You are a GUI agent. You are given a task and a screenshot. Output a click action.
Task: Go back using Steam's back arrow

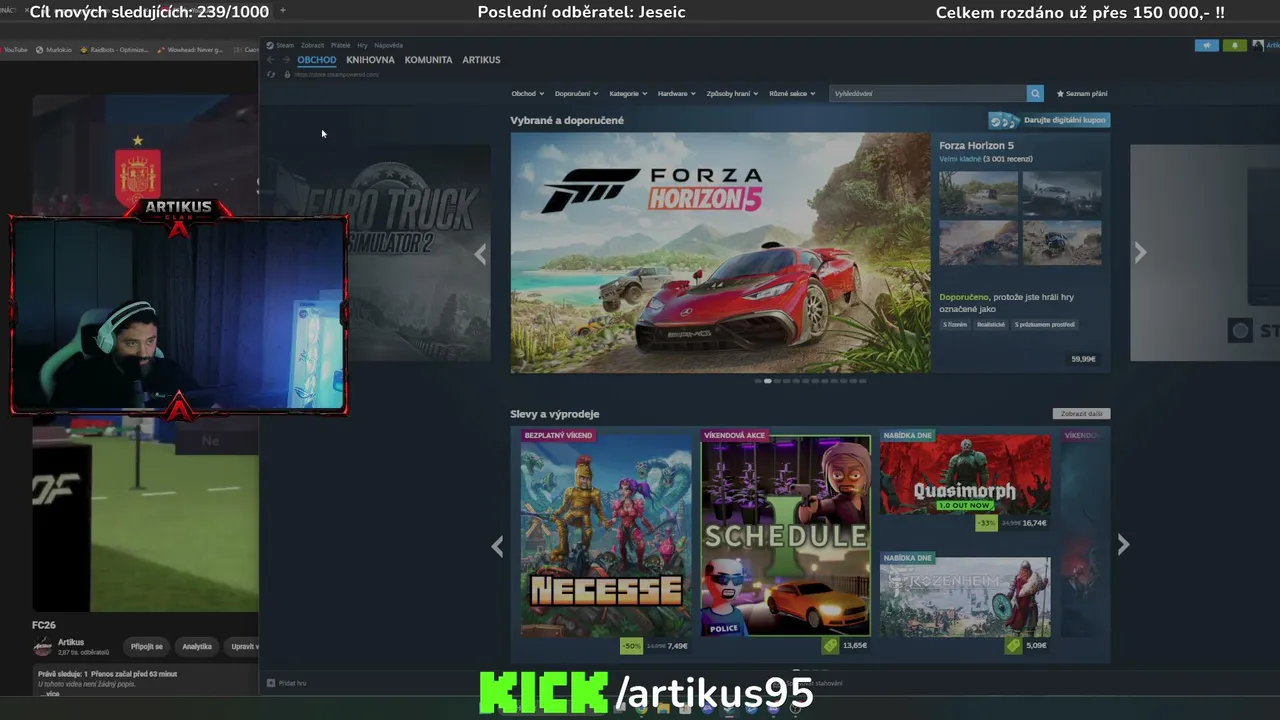270,60
